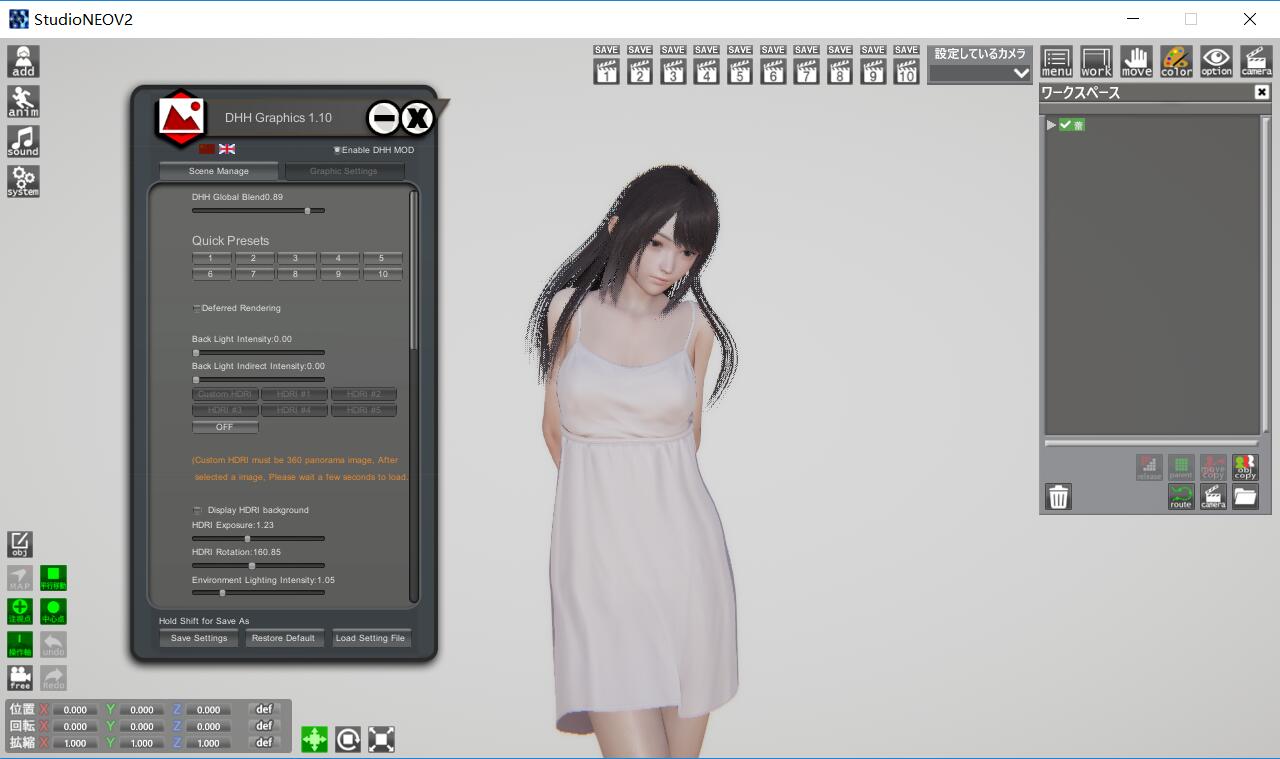Apply quick preset 10
The height and width of the screenshot is (759, 1280).
click(x=383, y=274)
